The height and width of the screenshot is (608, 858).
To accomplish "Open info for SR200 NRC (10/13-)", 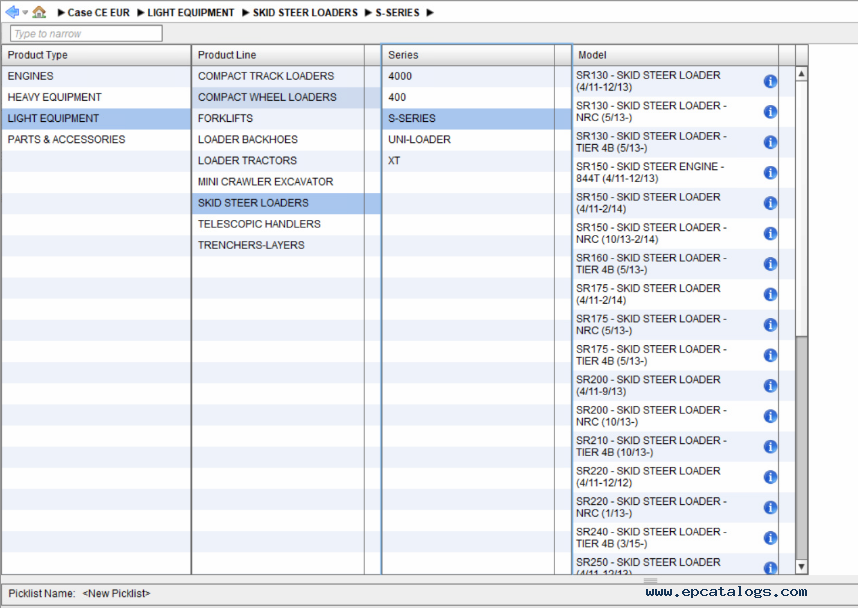I will click(x=770, y=416).
